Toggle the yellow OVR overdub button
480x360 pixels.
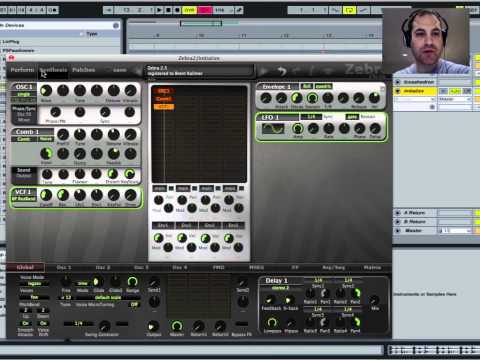(x=189, y=10)
